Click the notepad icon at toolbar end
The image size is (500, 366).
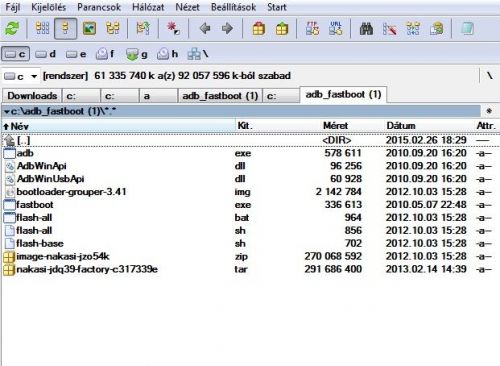(467, 29)
